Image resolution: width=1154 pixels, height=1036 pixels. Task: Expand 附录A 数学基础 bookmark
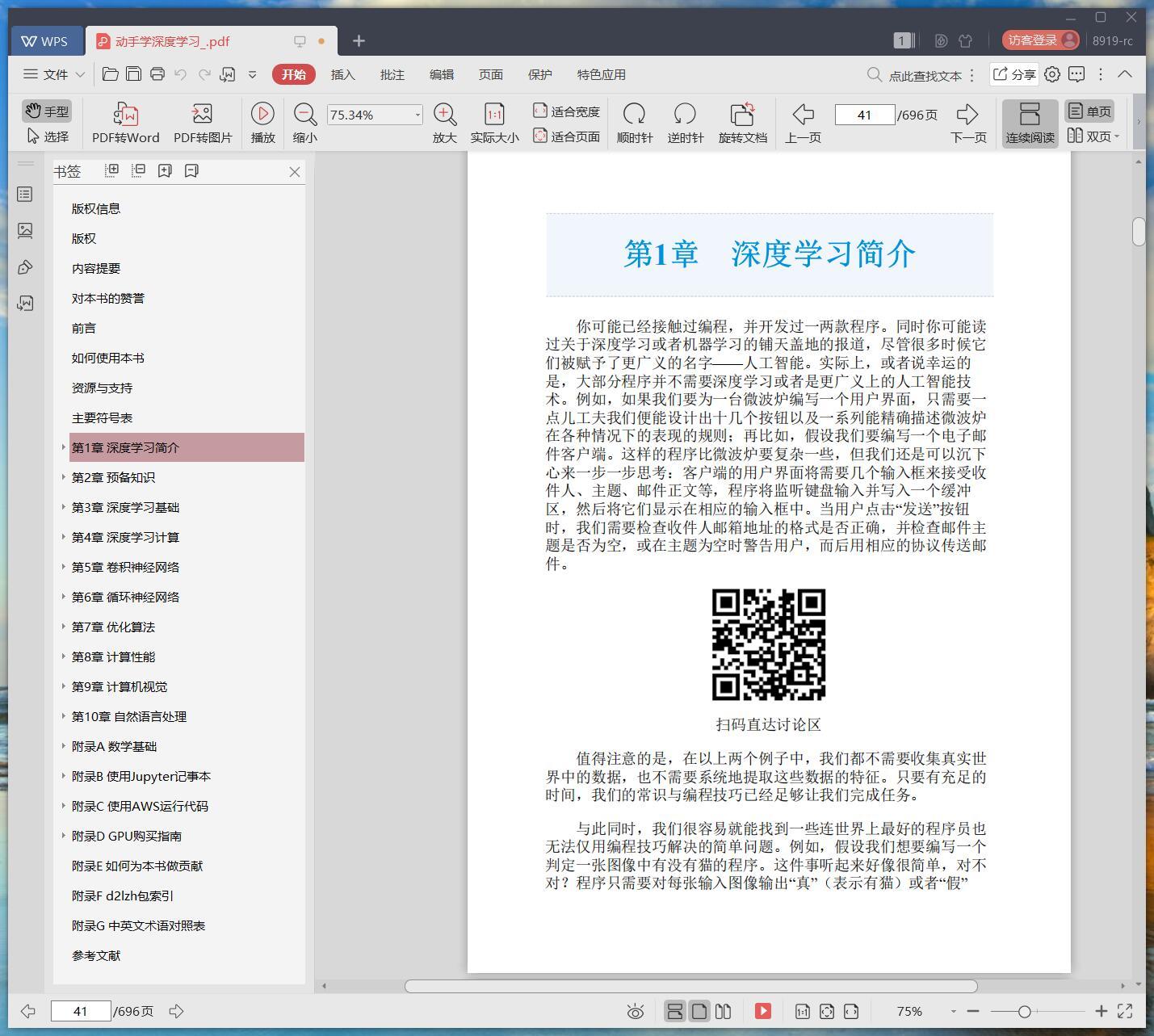[x=64, y=746]
